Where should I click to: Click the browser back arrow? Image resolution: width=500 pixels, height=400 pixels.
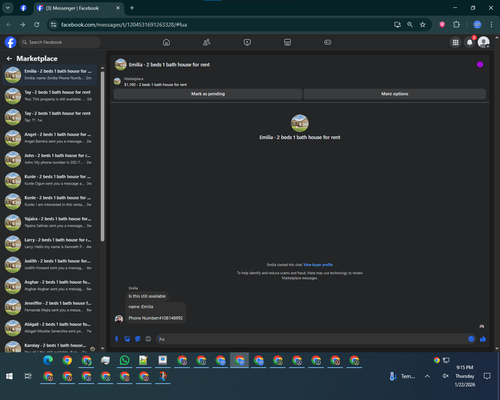point(9,25)
